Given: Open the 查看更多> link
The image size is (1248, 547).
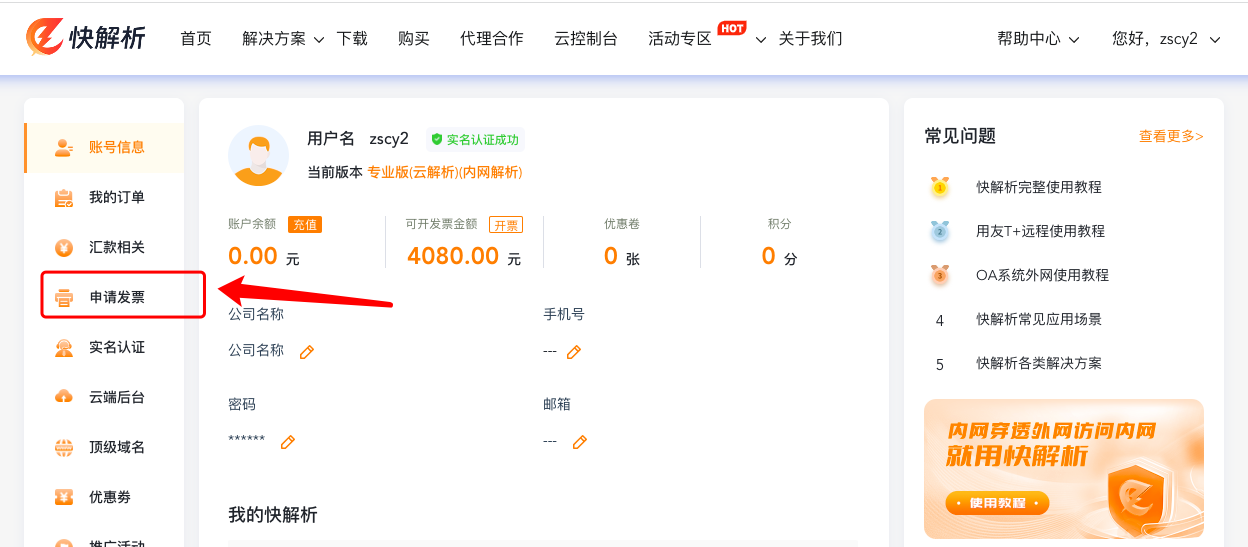Looking at the screenshot, I should (x=1170, y=136).
